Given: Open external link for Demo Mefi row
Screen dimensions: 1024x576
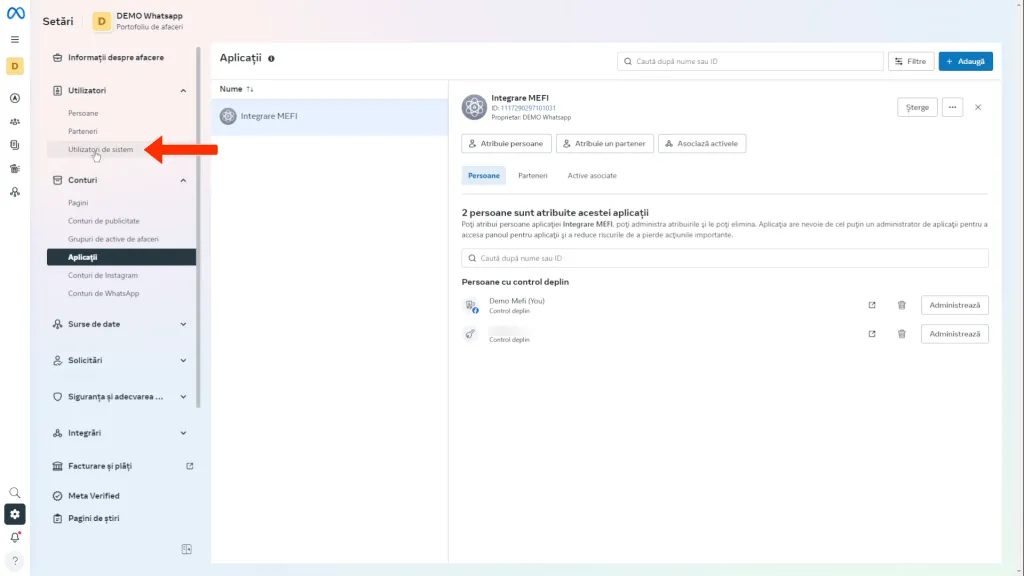Looking at the screenshot, I should (x=872, y=305).
